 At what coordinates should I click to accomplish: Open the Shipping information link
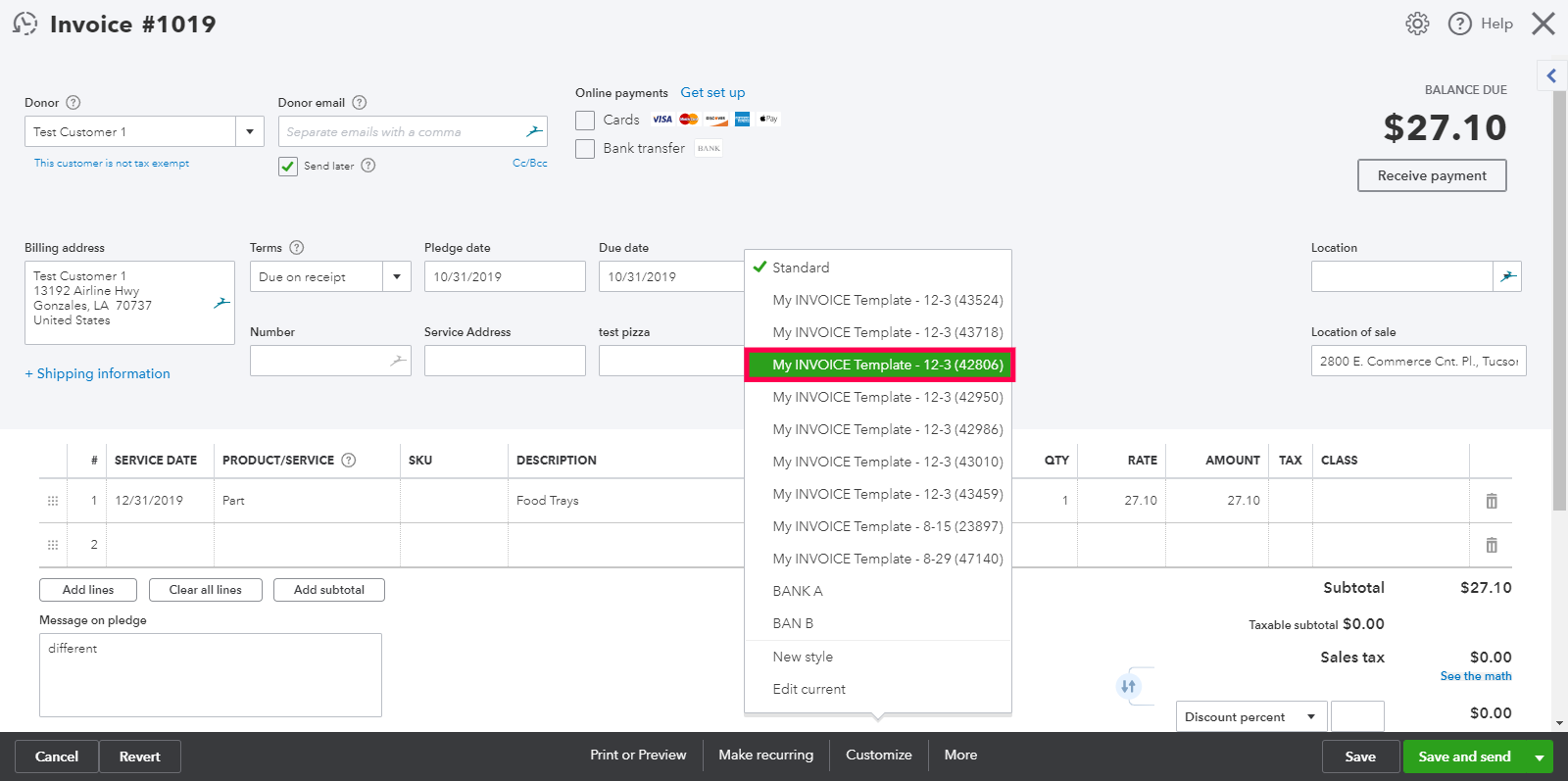click(98, 373)
